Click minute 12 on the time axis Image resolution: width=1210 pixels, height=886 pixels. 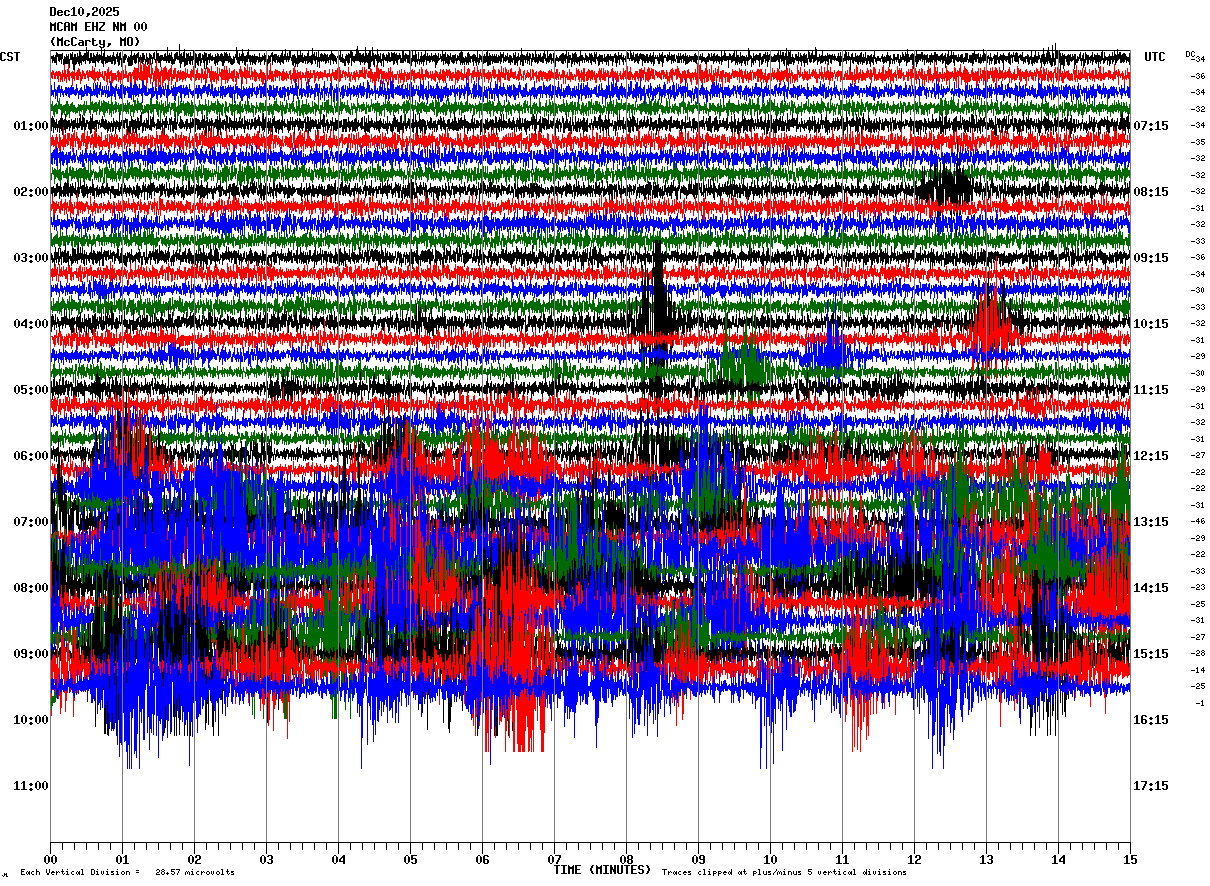914,859
